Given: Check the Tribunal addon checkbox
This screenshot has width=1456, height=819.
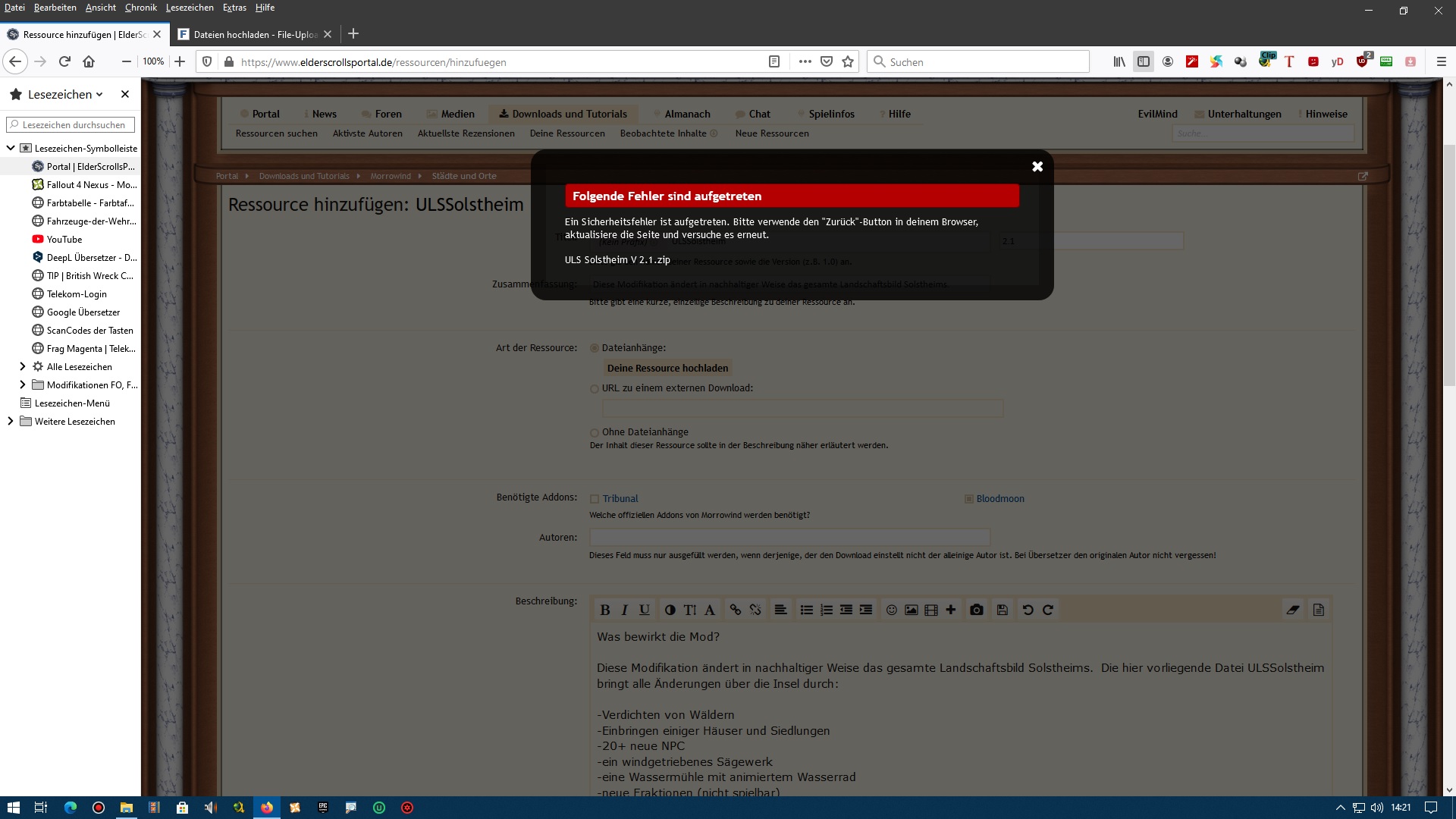Looking at the screenshot, I should (595, 499).
